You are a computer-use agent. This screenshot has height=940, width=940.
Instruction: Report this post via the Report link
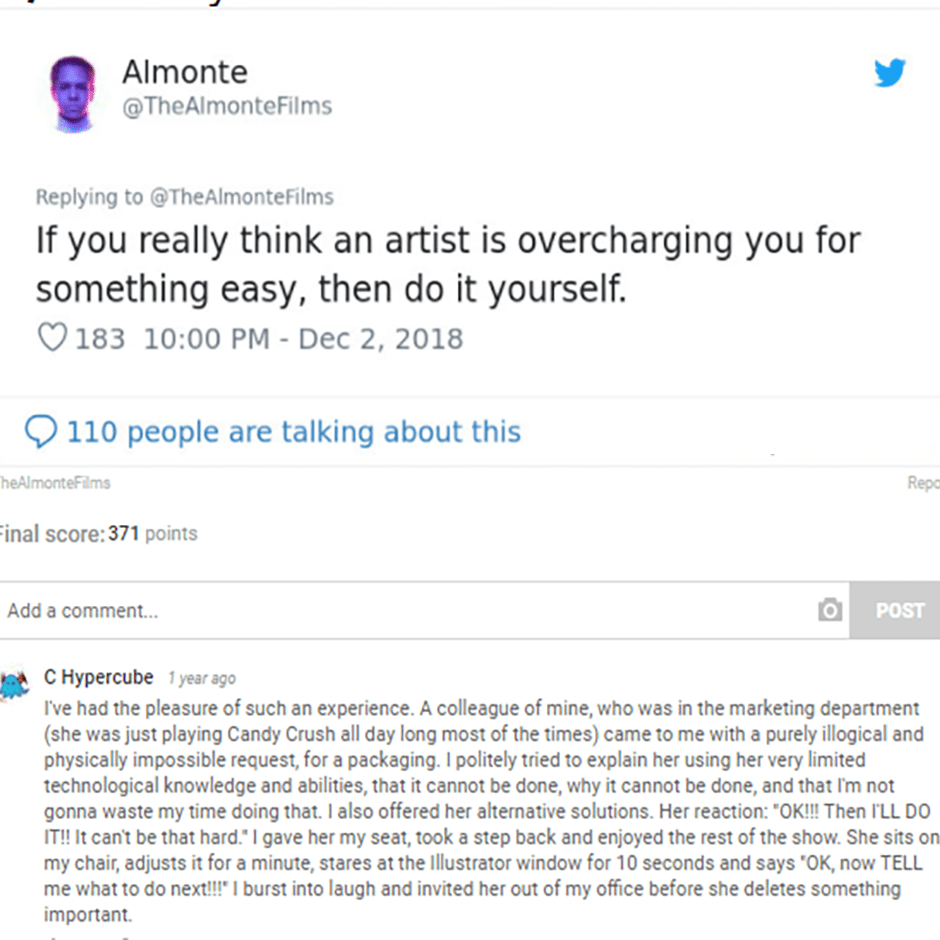click(x=923, y=483)
